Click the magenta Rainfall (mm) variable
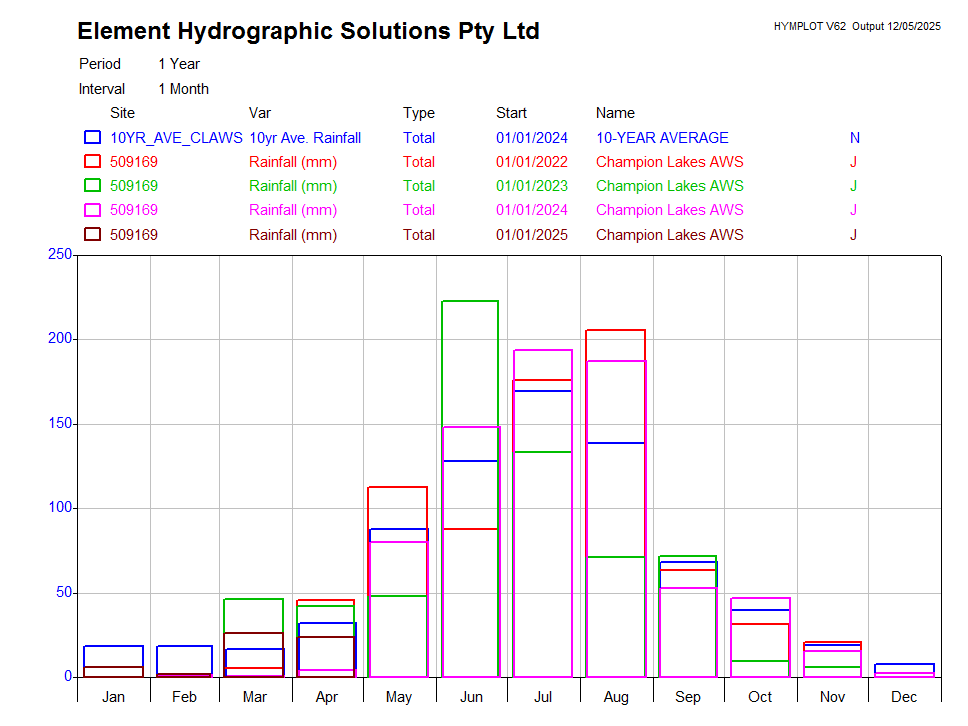This screenshot has width=968, height=726. click(x=293, y=210)
